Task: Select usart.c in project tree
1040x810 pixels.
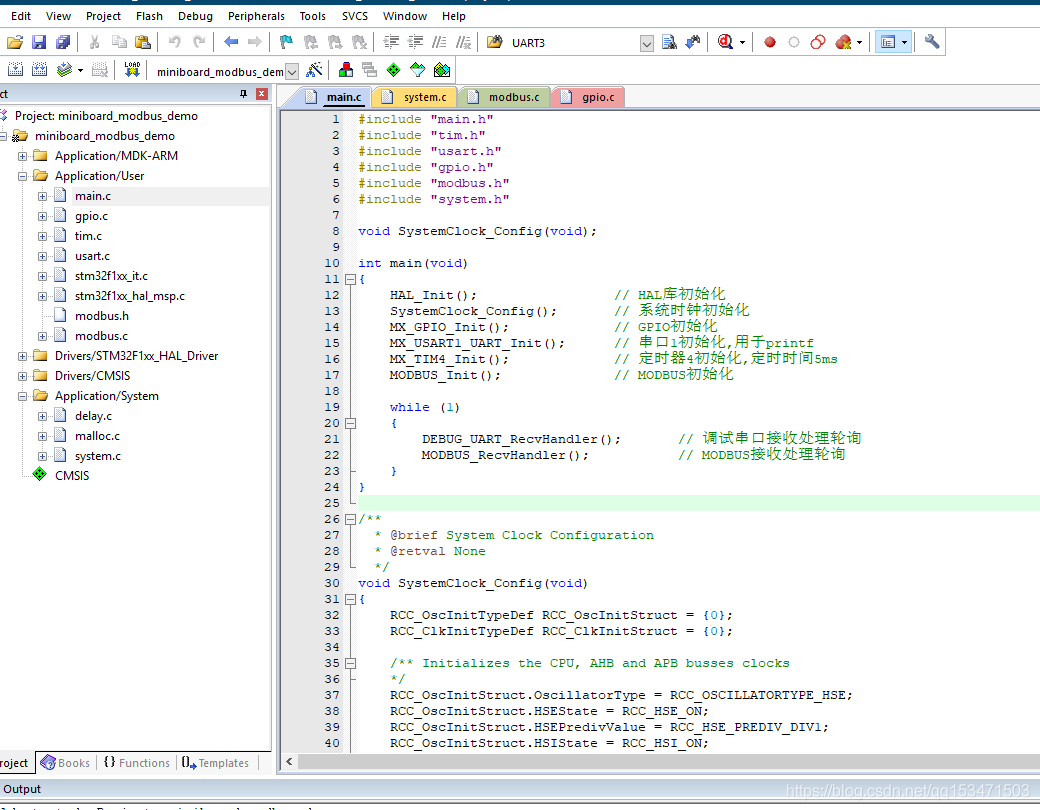Action: 92,256
